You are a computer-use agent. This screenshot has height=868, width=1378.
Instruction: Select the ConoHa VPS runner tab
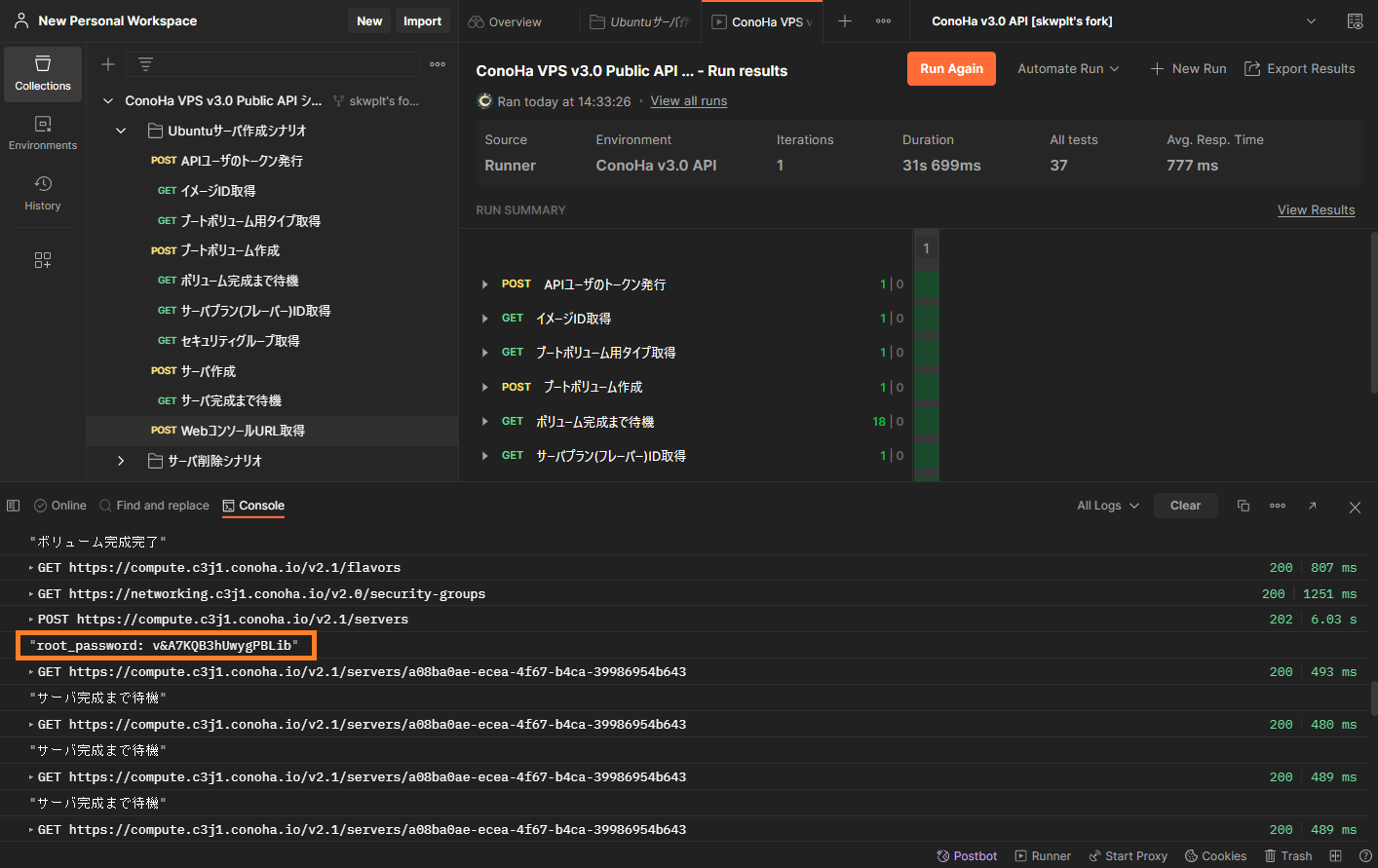(763, 21)
